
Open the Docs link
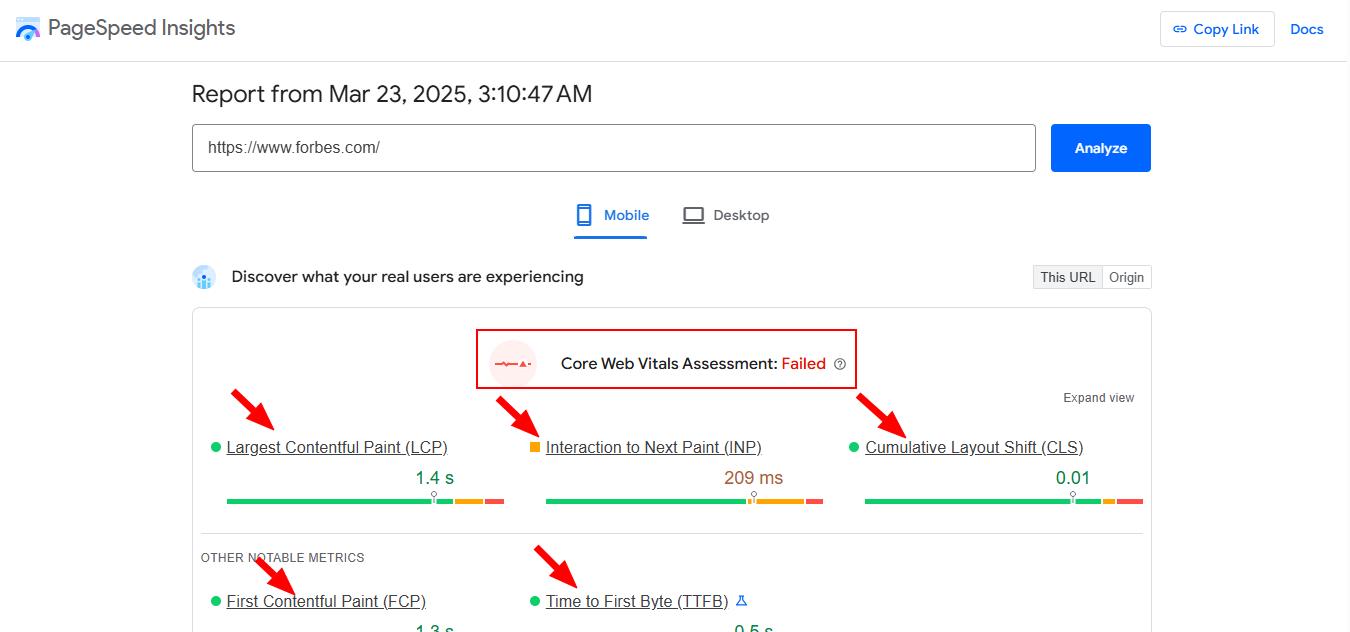click(x=1306, y=29)
